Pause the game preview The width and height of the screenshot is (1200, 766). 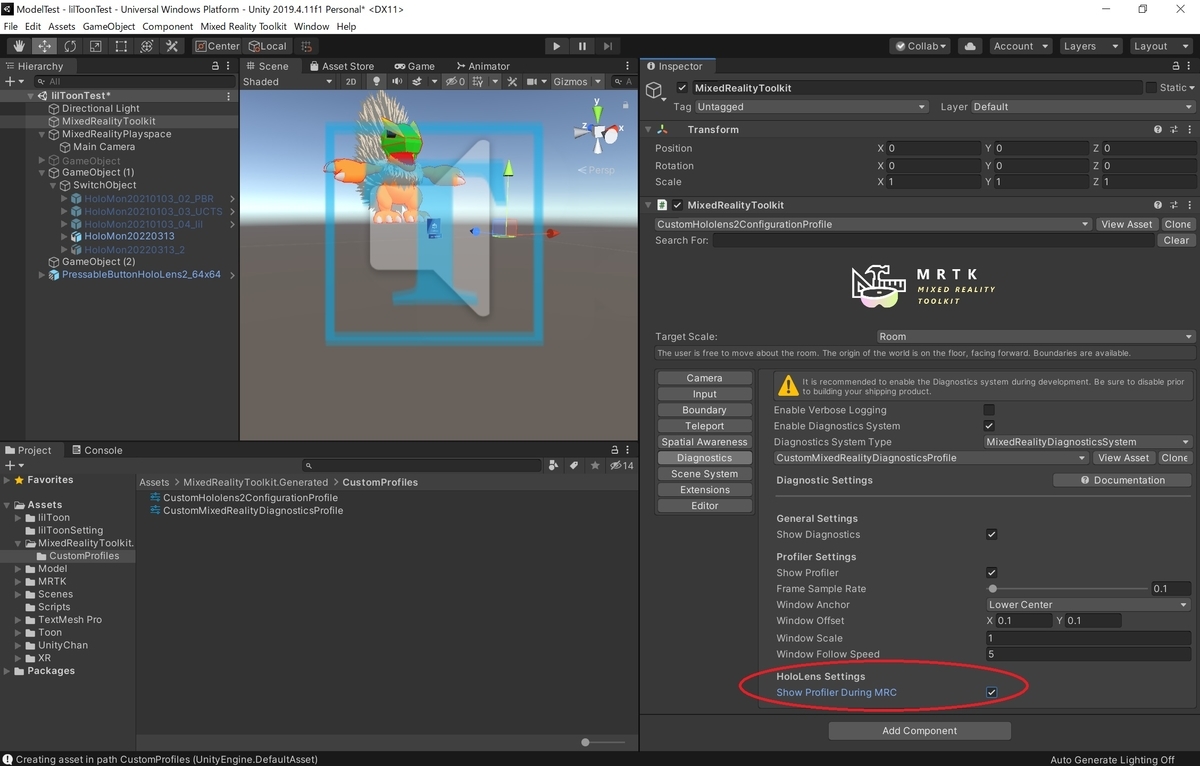coord(582,46)
